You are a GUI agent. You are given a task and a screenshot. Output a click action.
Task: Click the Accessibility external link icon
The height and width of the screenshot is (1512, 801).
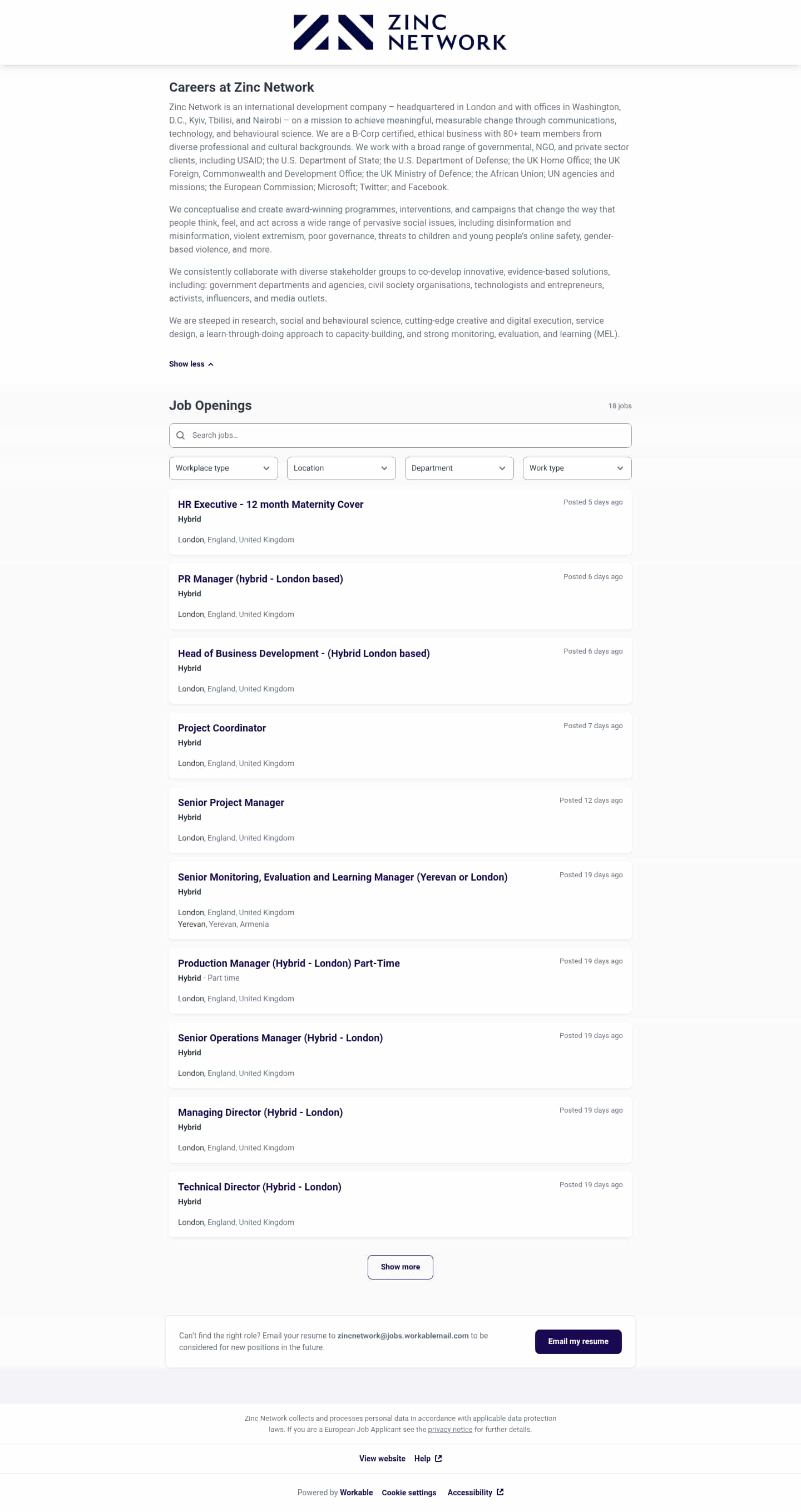coord(500,1492)
